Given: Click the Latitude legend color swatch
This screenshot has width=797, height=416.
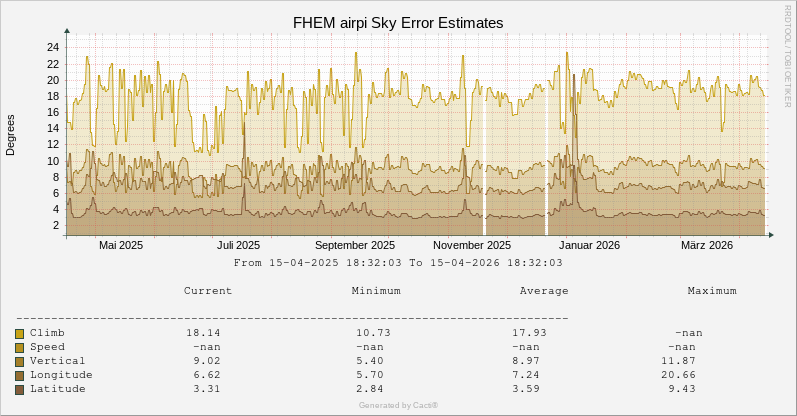Looking at the screenshot, I should pyautogui.click(x=19, y=389).
